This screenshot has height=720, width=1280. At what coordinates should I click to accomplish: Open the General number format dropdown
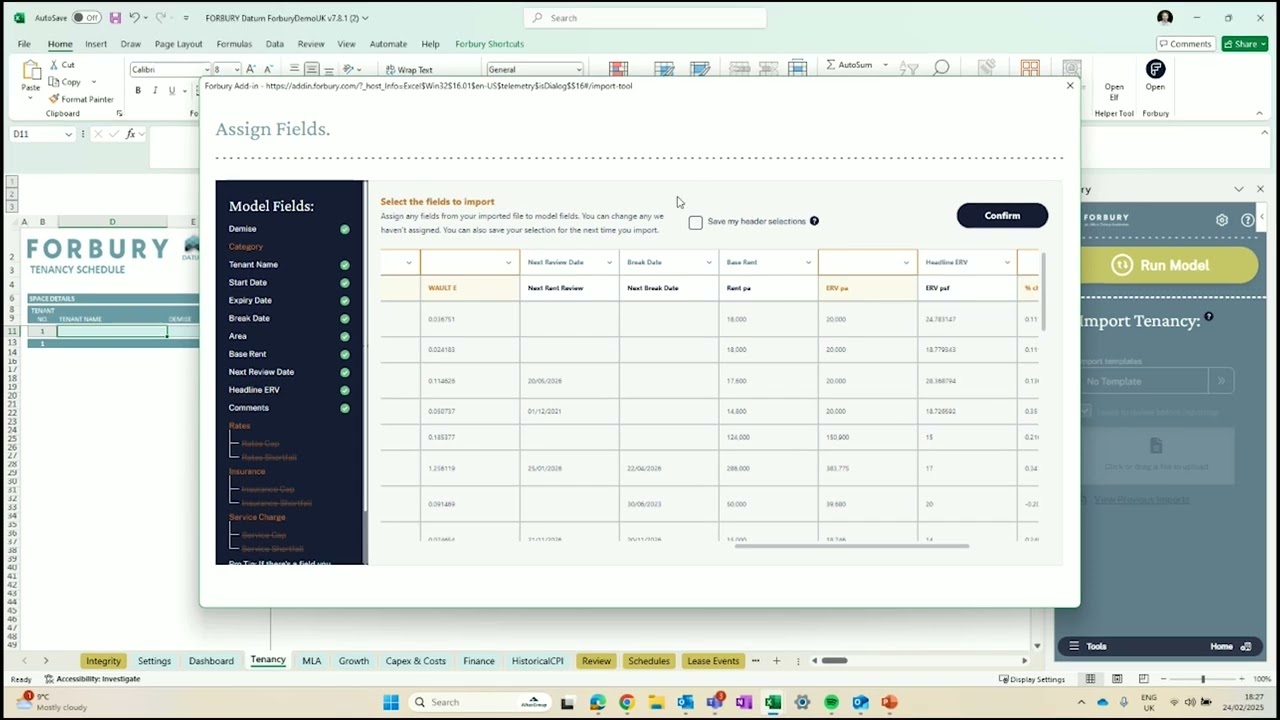[579, 70]
